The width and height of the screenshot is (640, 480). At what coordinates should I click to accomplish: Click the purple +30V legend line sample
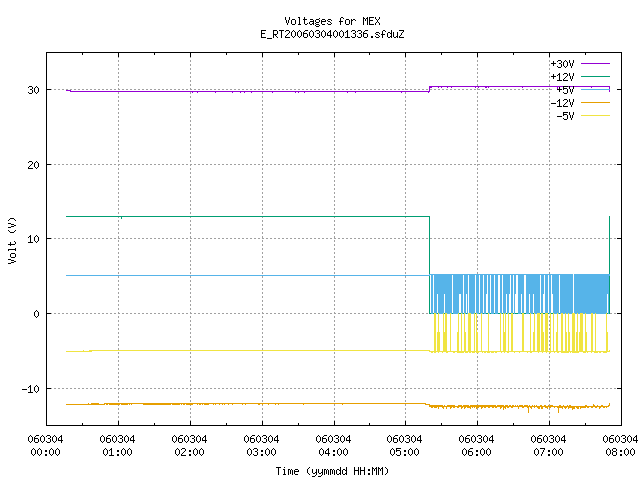pos(595,64)
